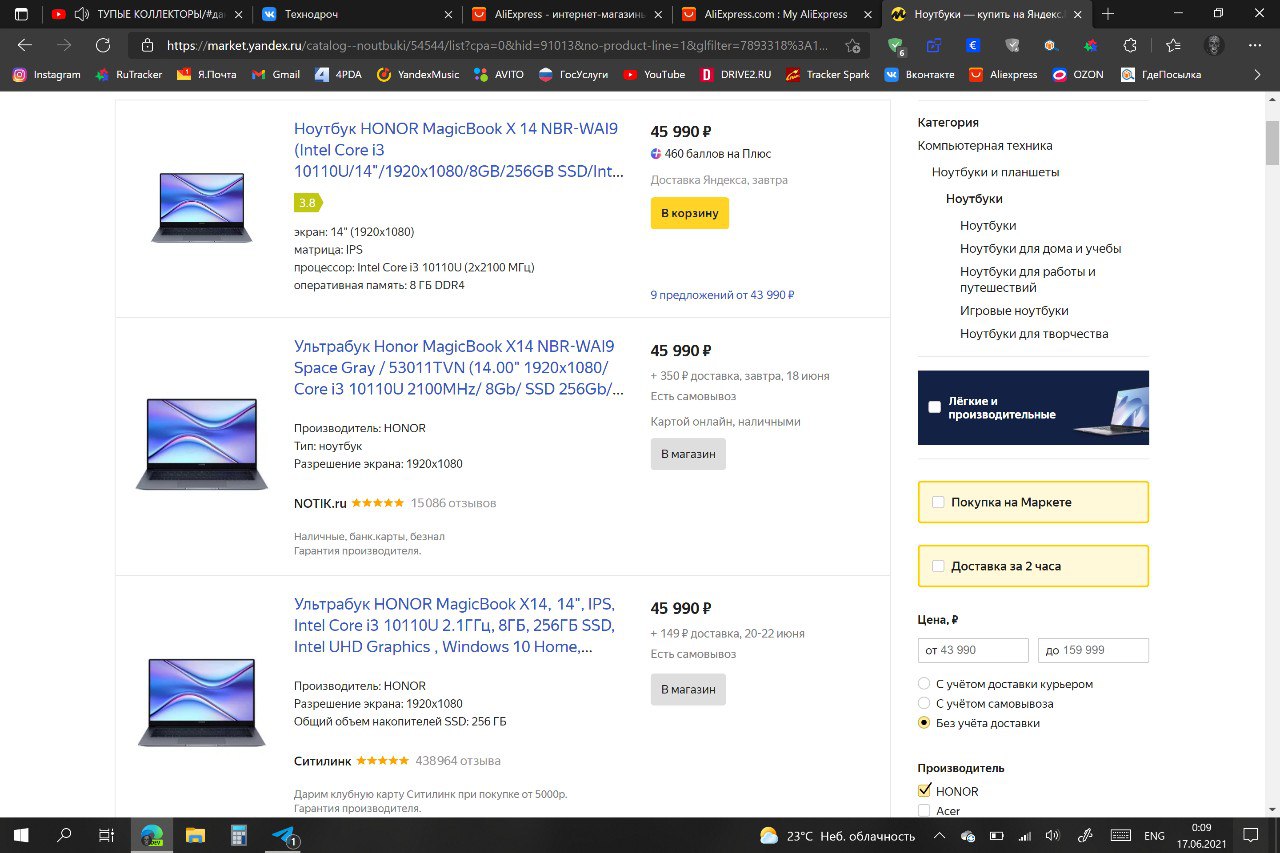
Task: Click the maximum price 'до 159 999' field
Action: [1093, 650]
